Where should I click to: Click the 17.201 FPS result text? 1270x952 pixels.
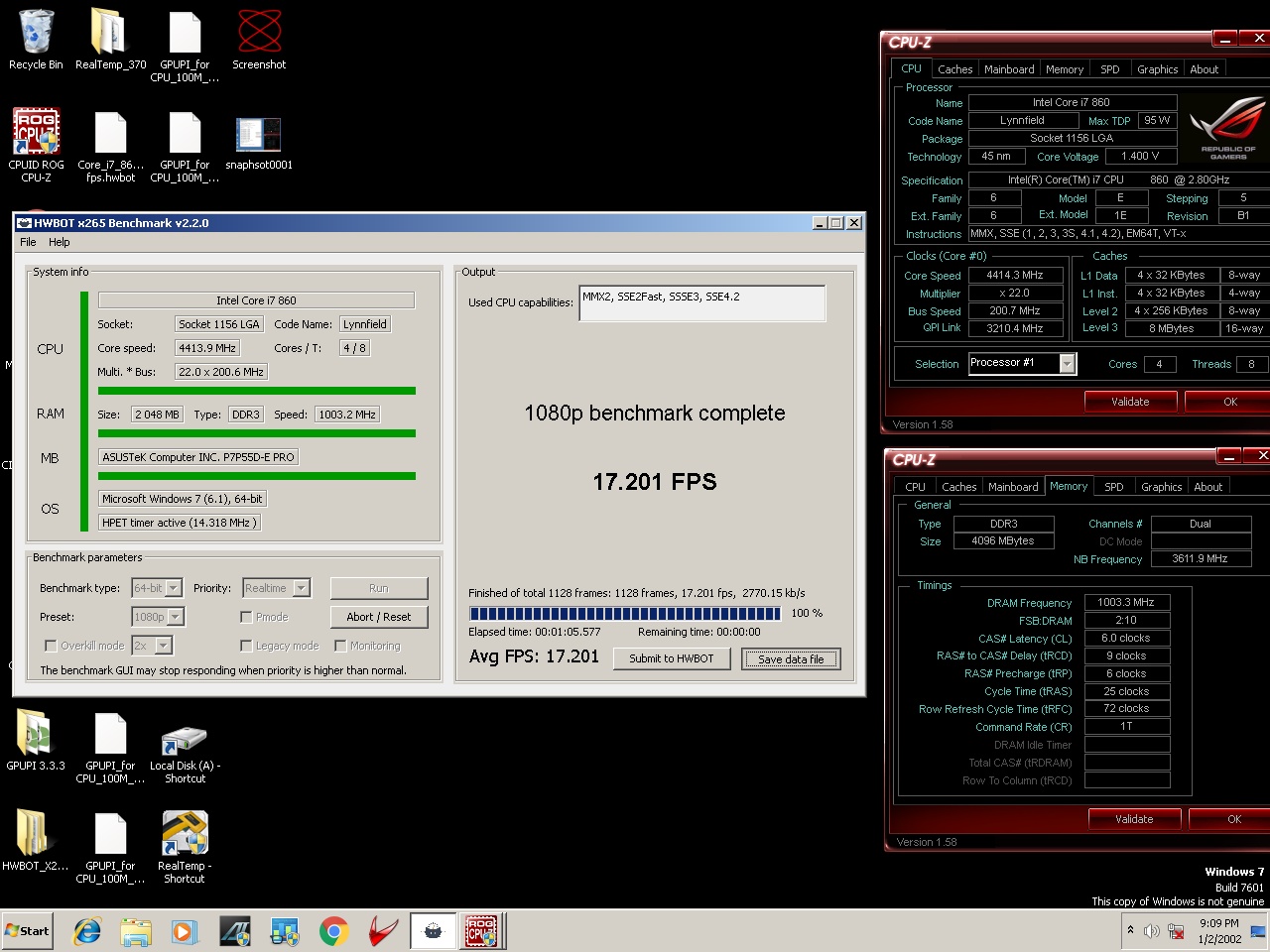tap(655, 482)
